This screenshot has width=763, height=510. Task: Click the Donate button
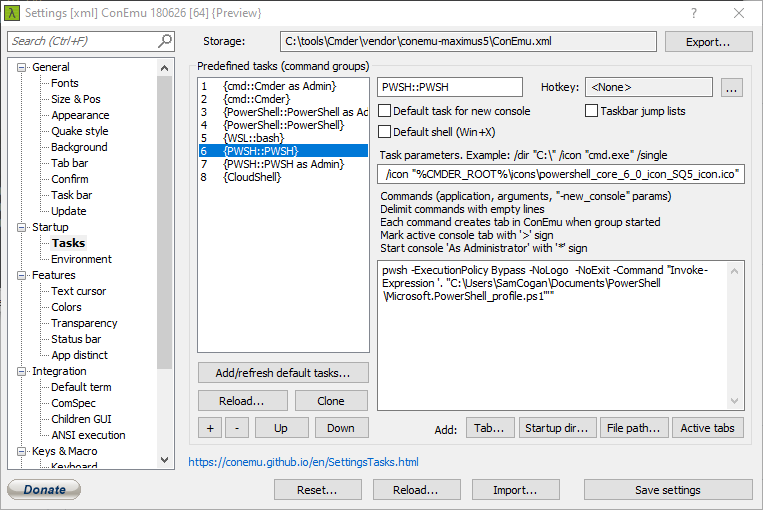pyautogui.click(x=44, y=490)
